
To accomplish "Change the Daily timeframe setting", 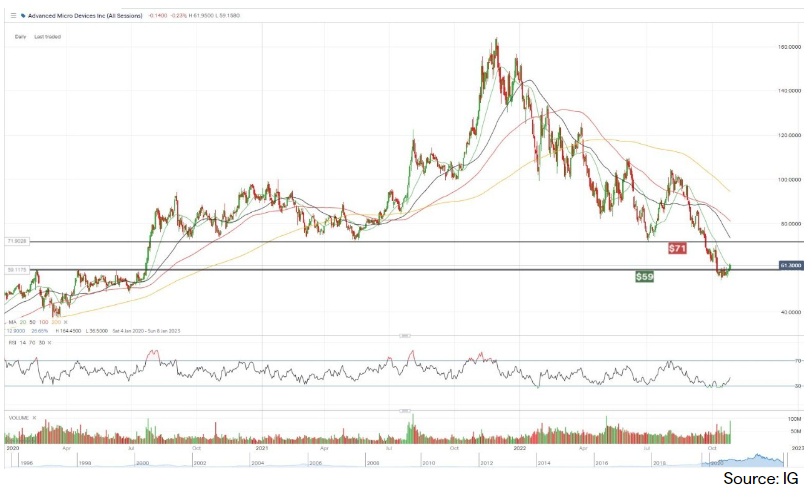I will coord(20,37).
